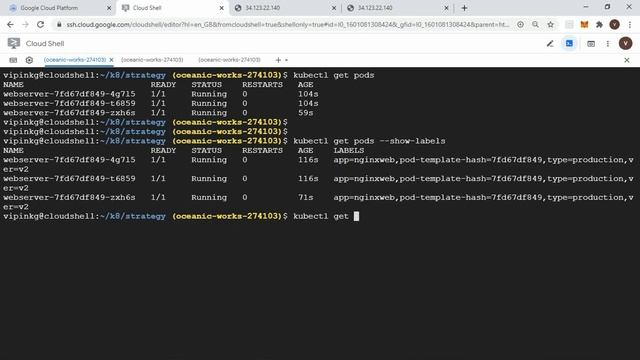640x360 pixels.
Task: Switch to the second oceanic-works-274103 terminal tab
Action: click(152, 60)
